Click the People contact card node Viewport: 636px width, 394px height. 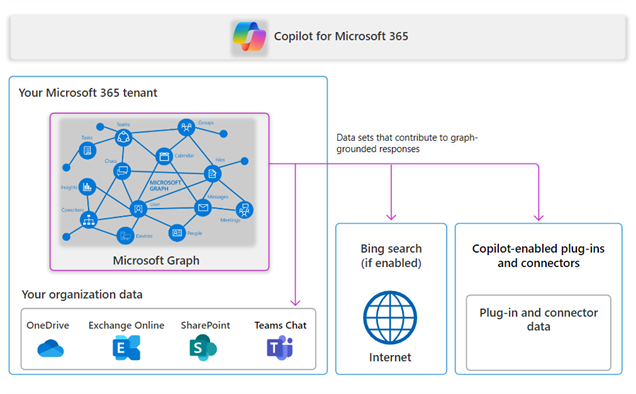coord(177,233)
